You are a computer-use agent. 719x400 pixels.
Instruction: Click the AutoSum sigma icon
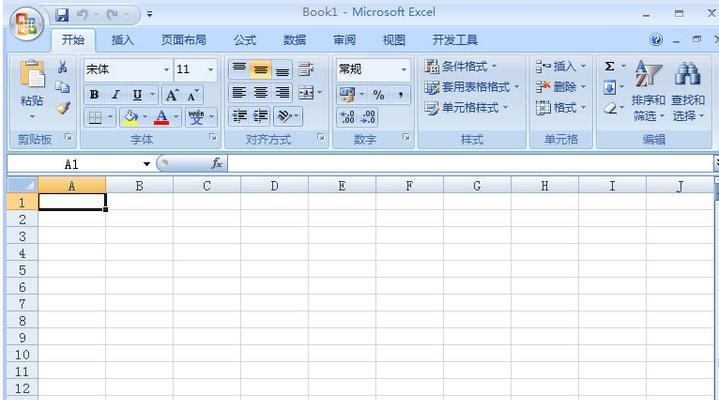pyautogui.click(x=609, y=67)
